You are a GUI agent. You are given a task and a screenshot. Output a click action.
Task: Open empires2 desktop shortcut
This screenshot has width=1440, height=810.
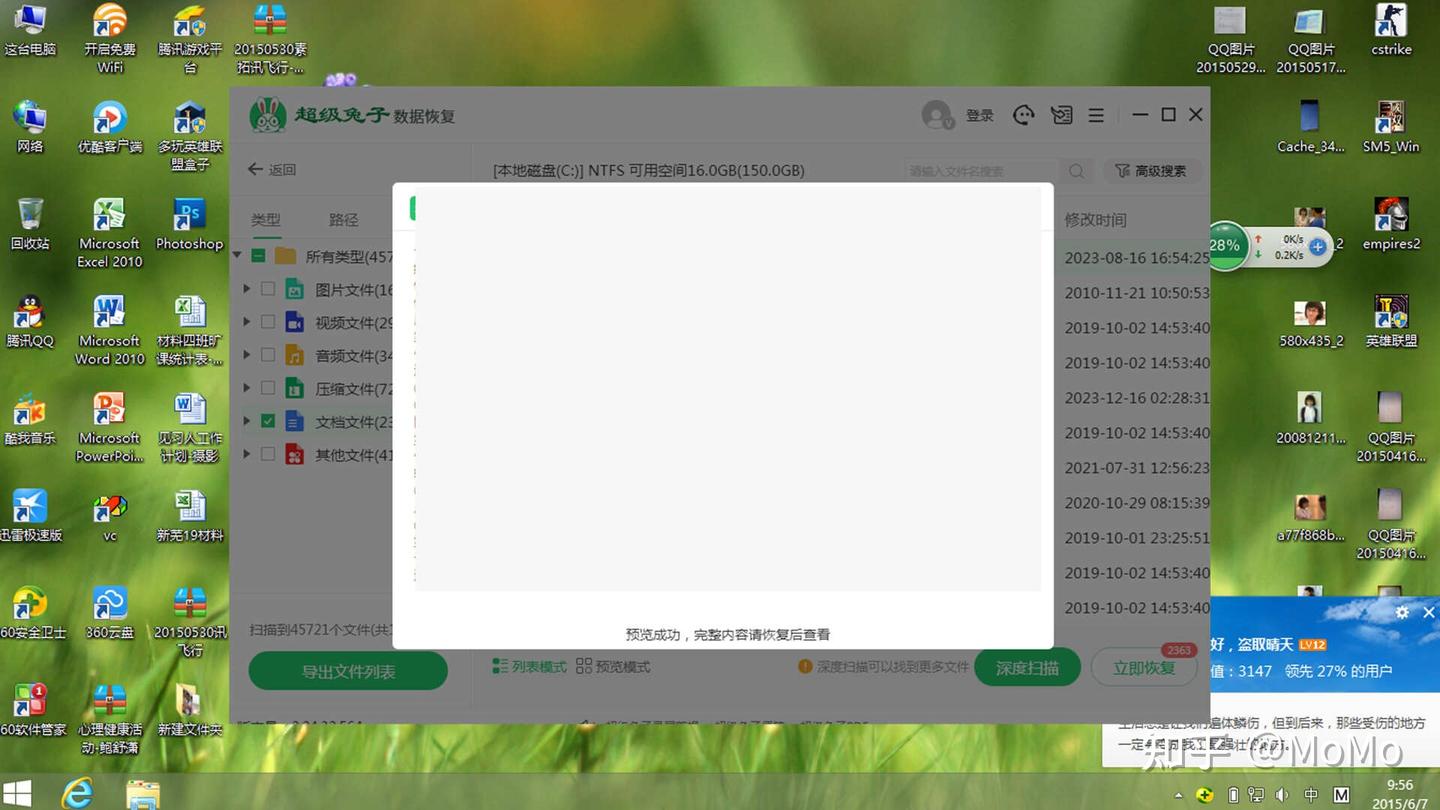[1391, 224]
